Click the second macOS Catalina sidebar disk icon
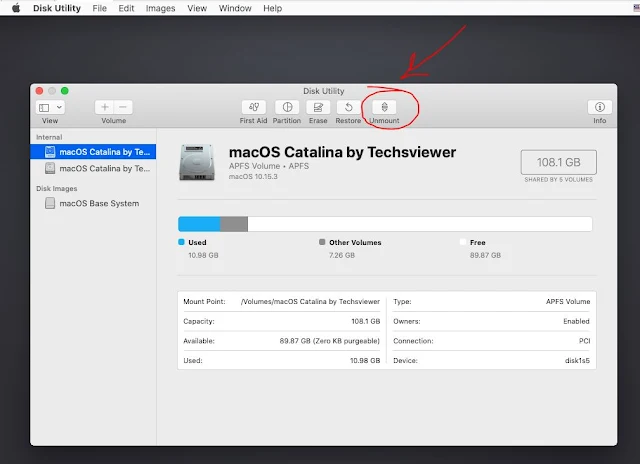The width and height of the screenshot is (640, 464). (50, 168)
